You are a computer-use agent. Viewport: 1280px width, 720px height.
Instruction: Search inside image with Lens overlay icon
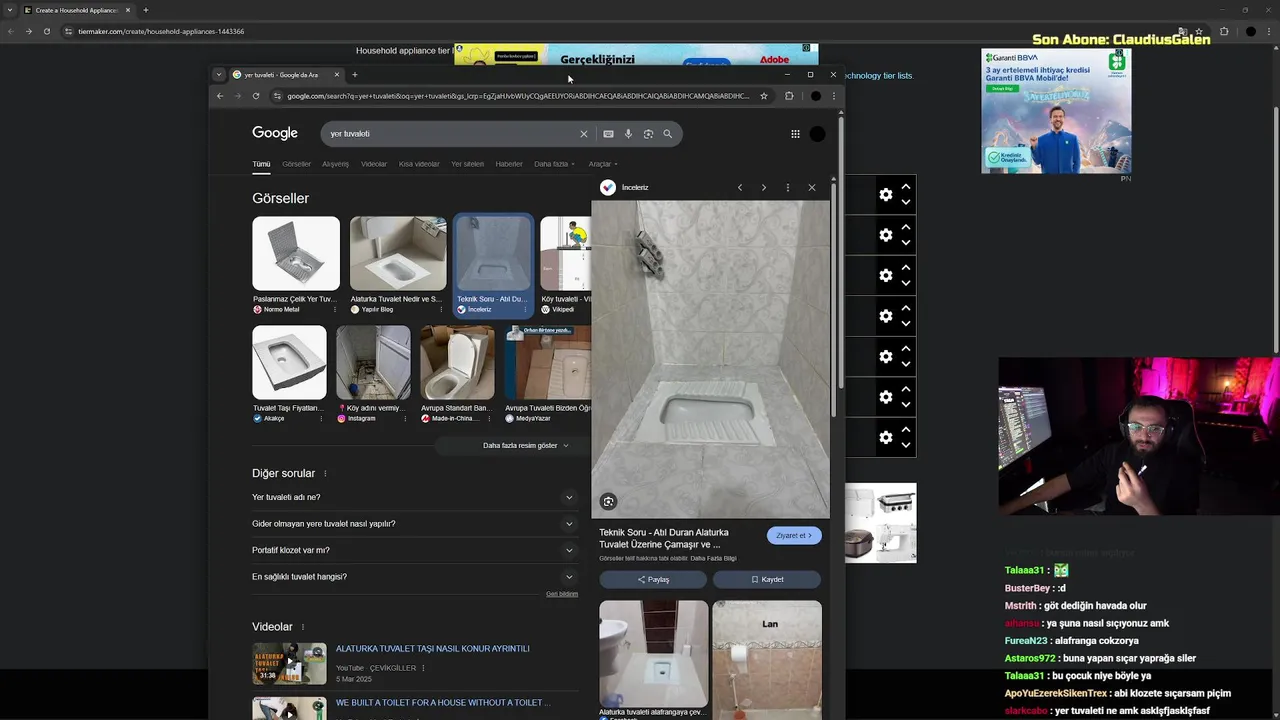608,502
